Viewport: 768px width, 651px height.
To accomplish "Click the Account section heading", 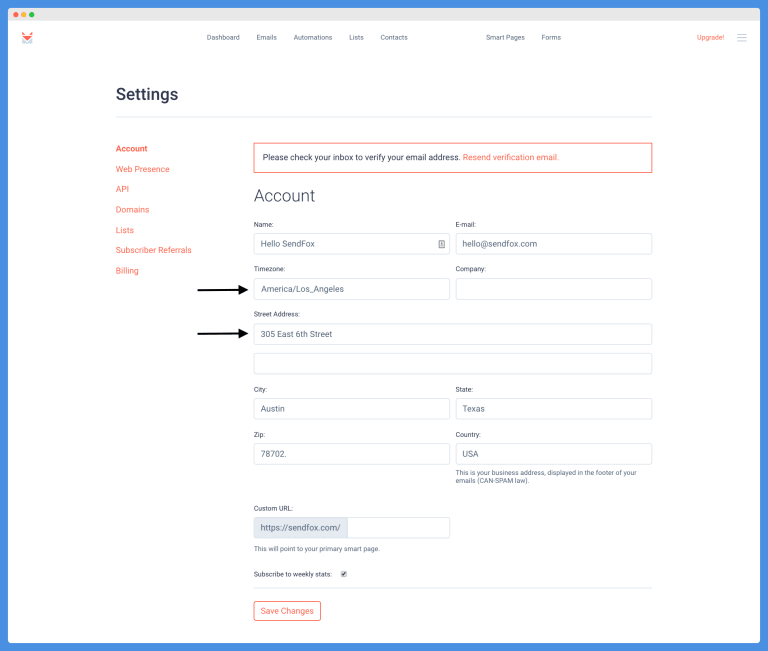I will point(284,196).
